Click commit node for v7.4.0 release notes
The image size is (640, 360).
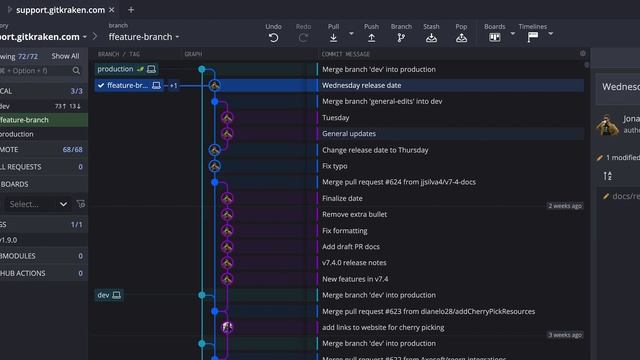click(x=227, y=263)
